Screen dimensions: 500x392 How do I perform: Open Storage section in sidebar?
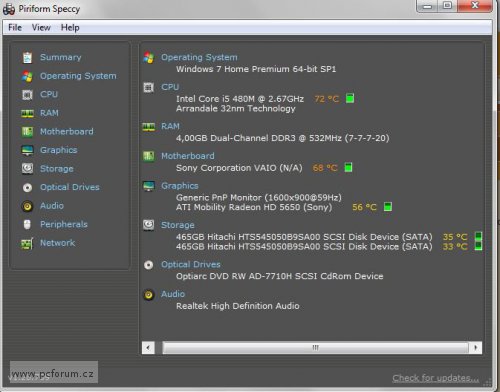(x=57, y=169)
